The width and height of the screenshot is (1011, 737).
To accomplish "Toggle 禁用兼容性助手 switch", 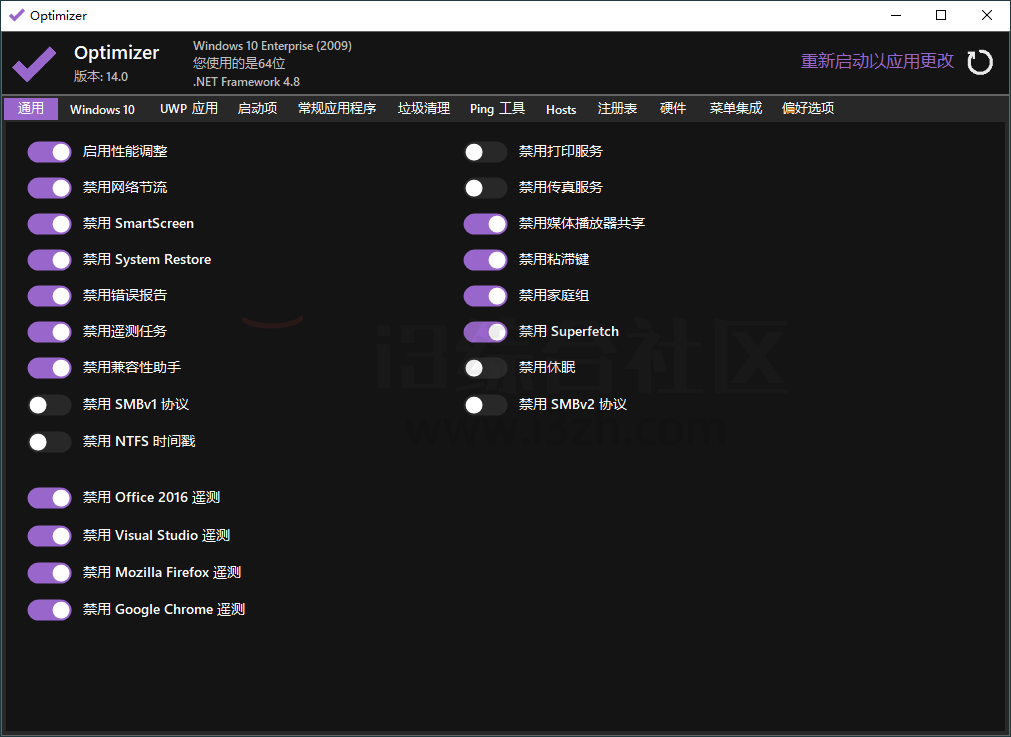I will coord(50,368).
